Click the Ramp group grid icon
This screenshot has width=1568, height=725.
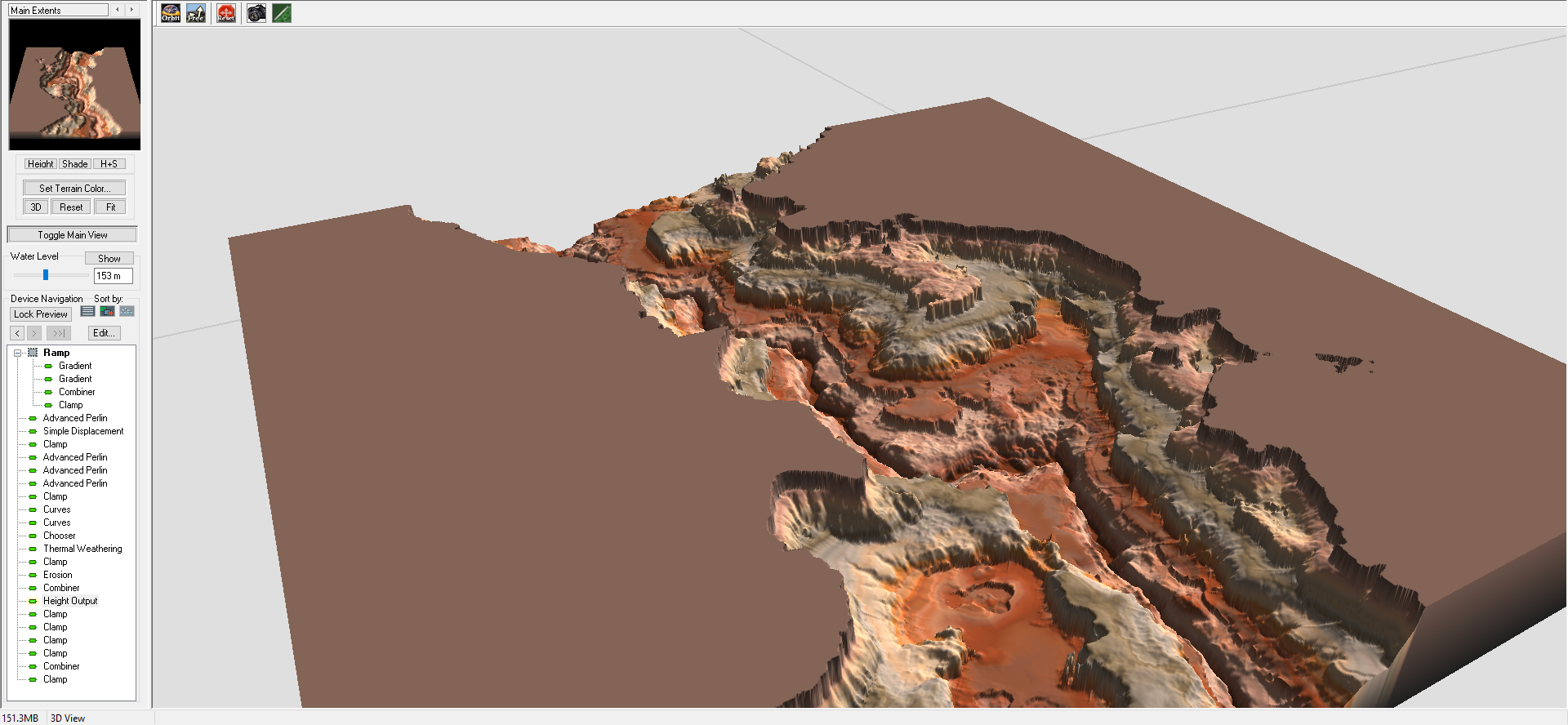(x=33, y=353)
